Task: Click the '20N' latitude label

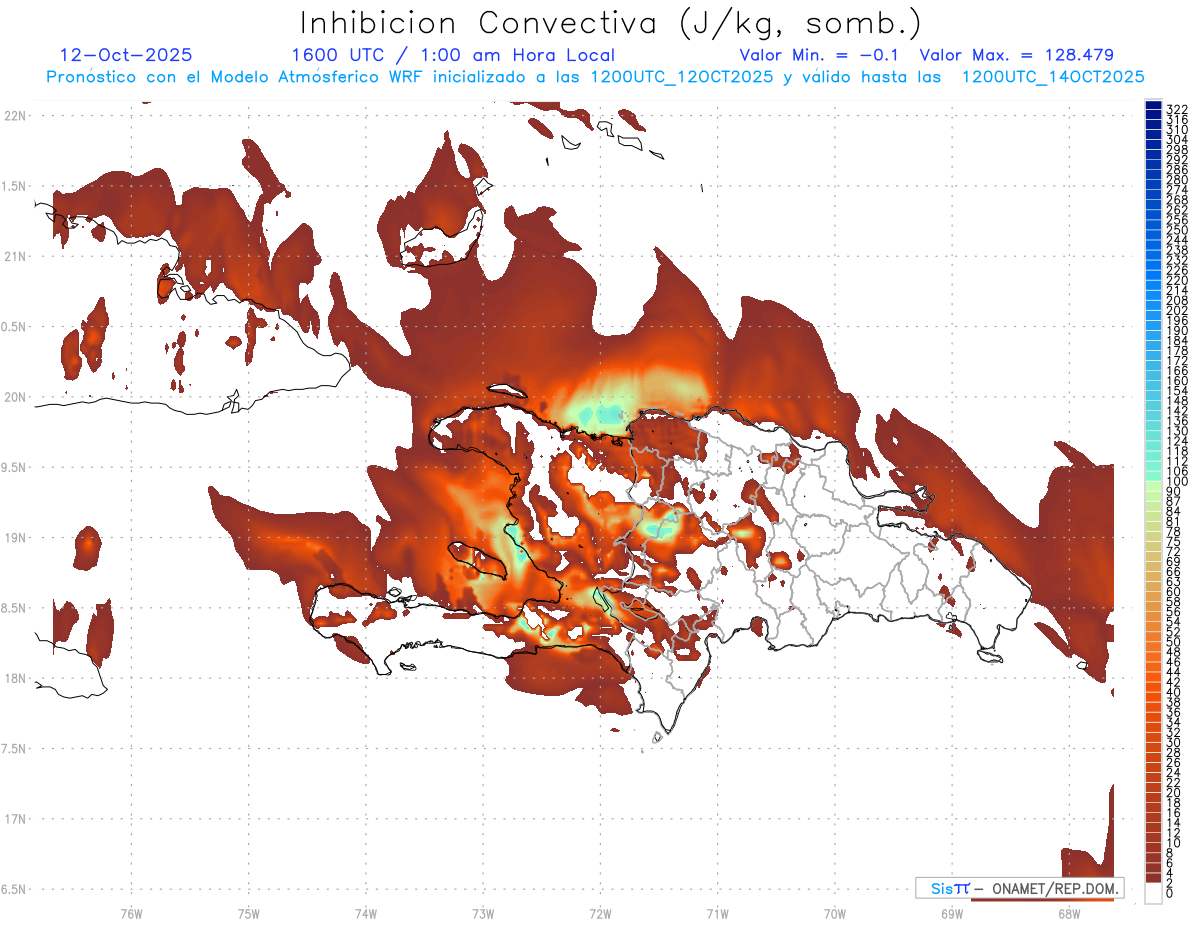Action: (15, 397)
